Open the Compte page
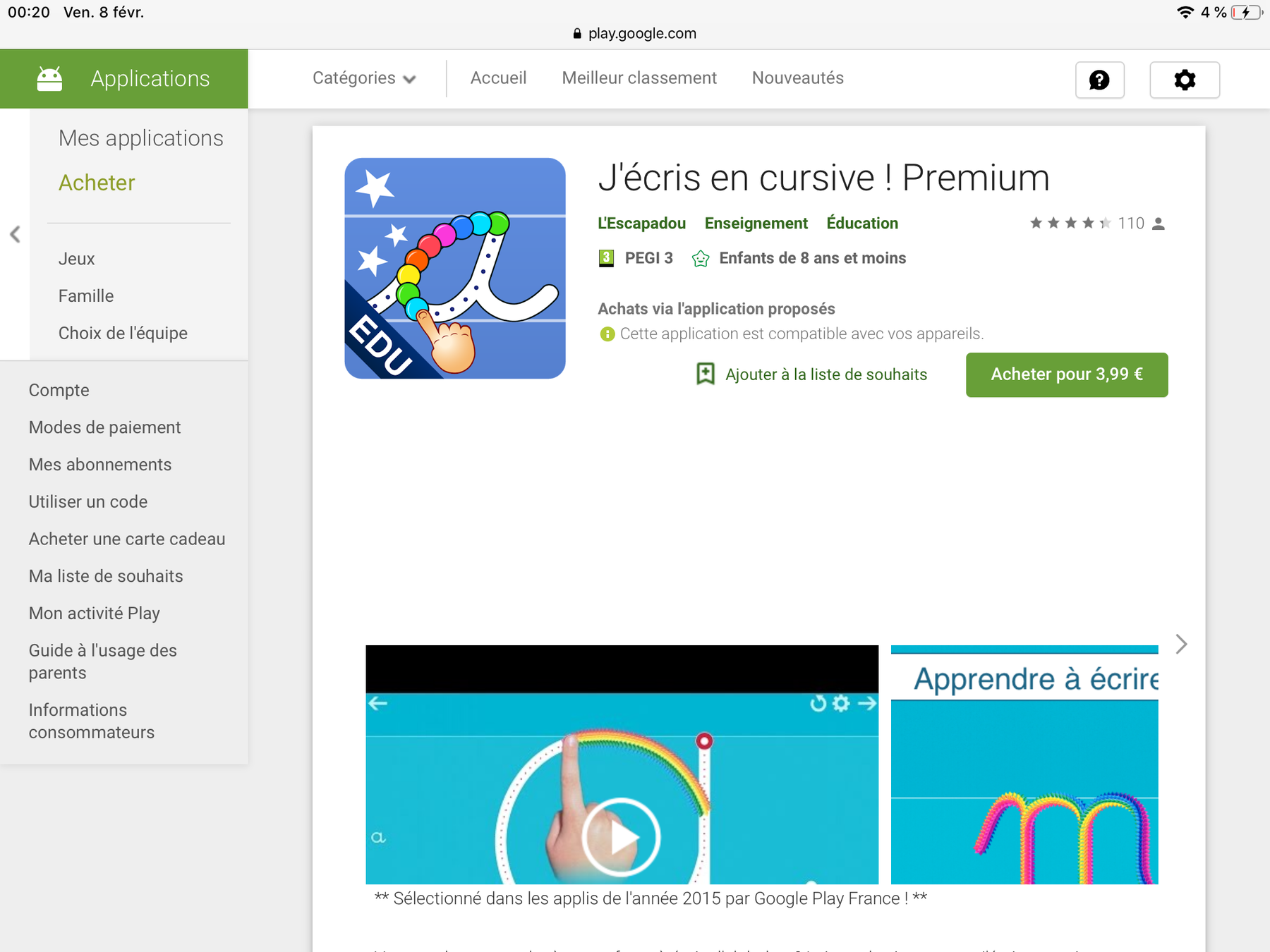Screen dimensions: 1270x952 point(59,391)
